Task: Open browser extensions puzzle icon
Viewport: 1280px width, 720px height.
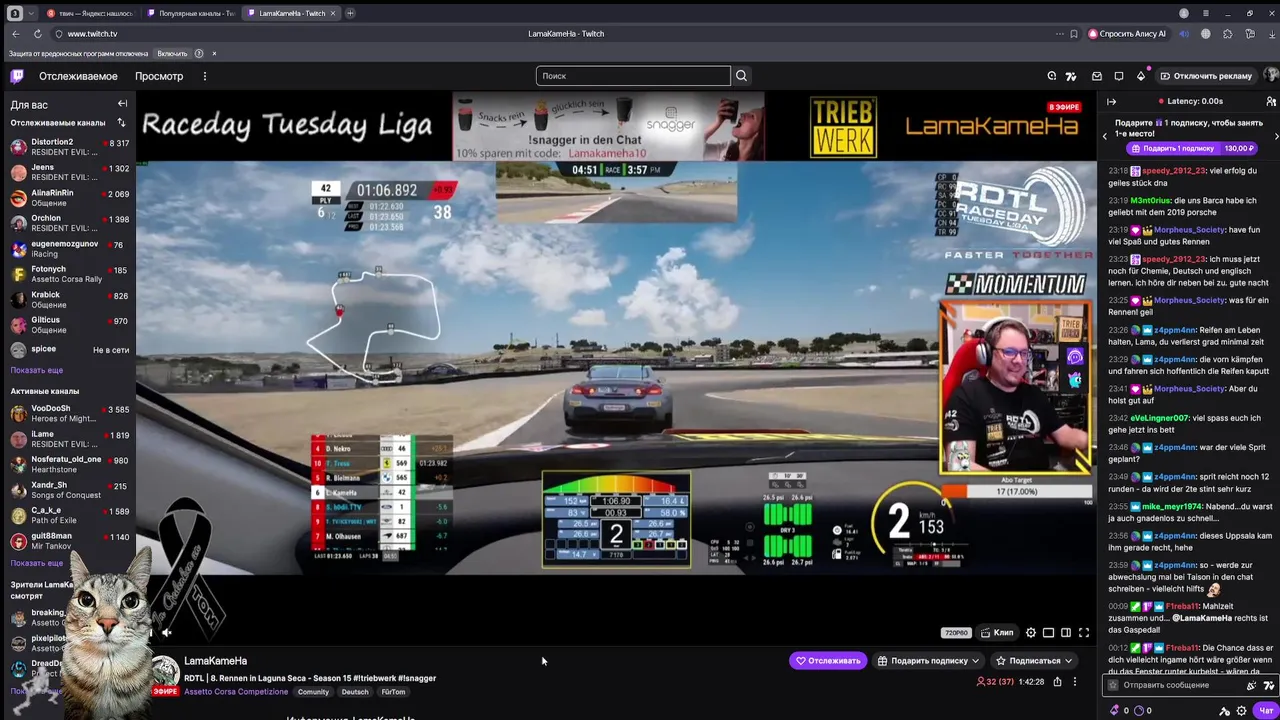Action: coord(1228,34)
